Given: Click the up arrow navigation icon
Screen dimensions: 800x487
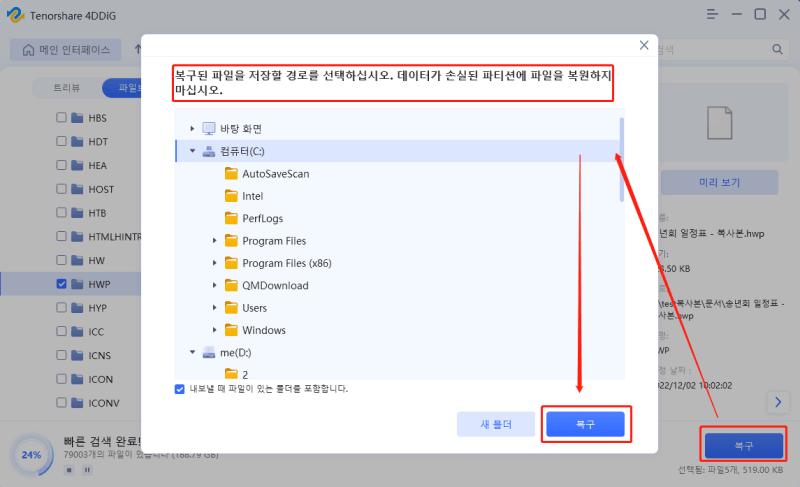Looking at the screenshot, I should pos(138,49).
